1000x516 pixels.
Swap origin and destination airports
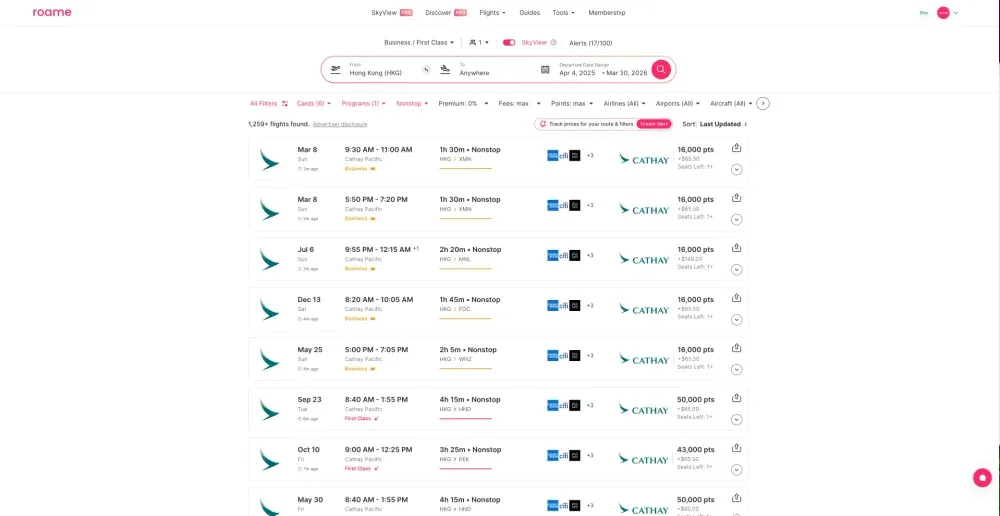click(x=426, y=70)
